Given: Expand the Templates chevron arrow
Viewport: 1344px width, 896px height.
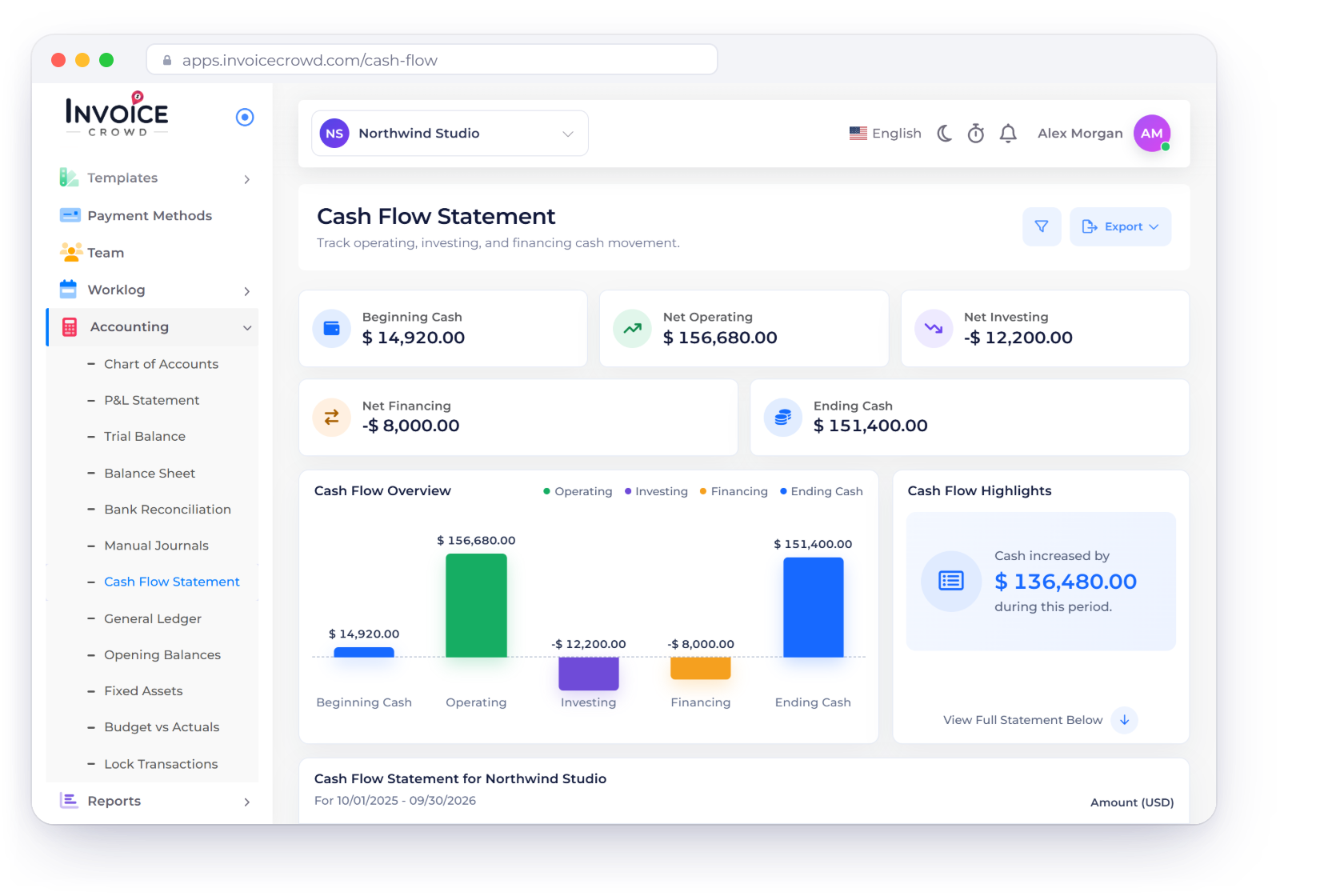Looking at the screenshot, I should coord(247,179).
